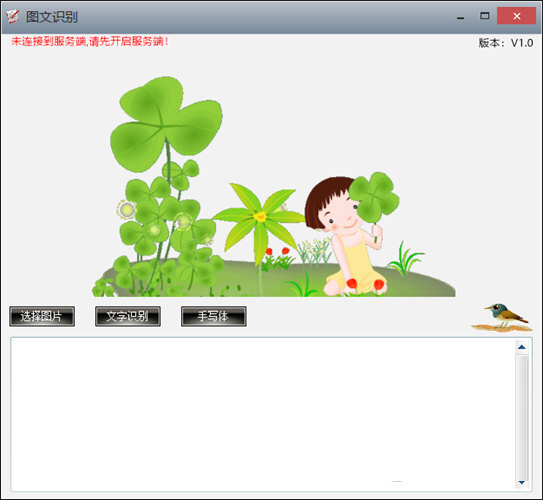Click inside the empty result text area

point(263,414)
